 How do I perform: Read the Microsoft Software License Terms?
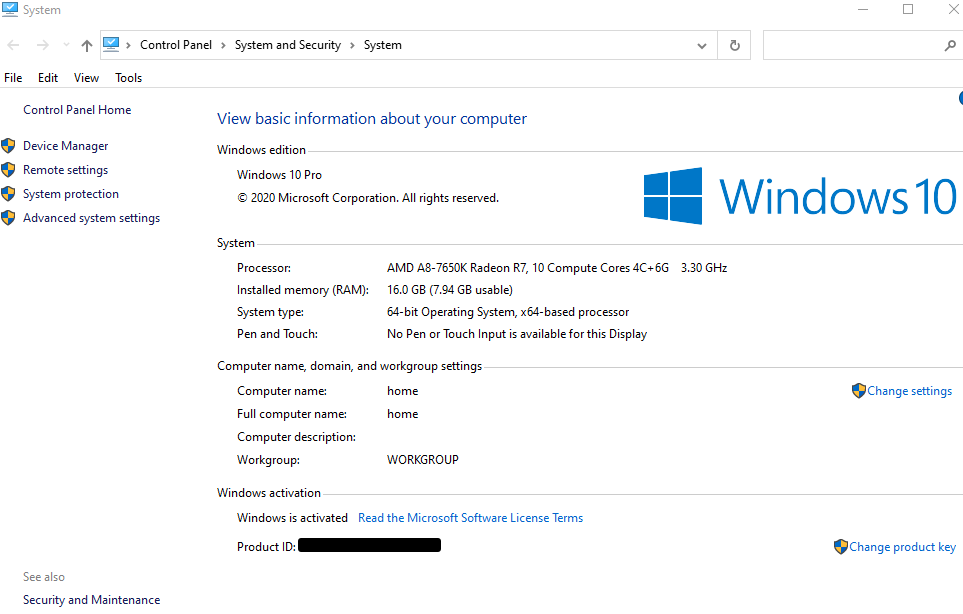click(470, 518)
